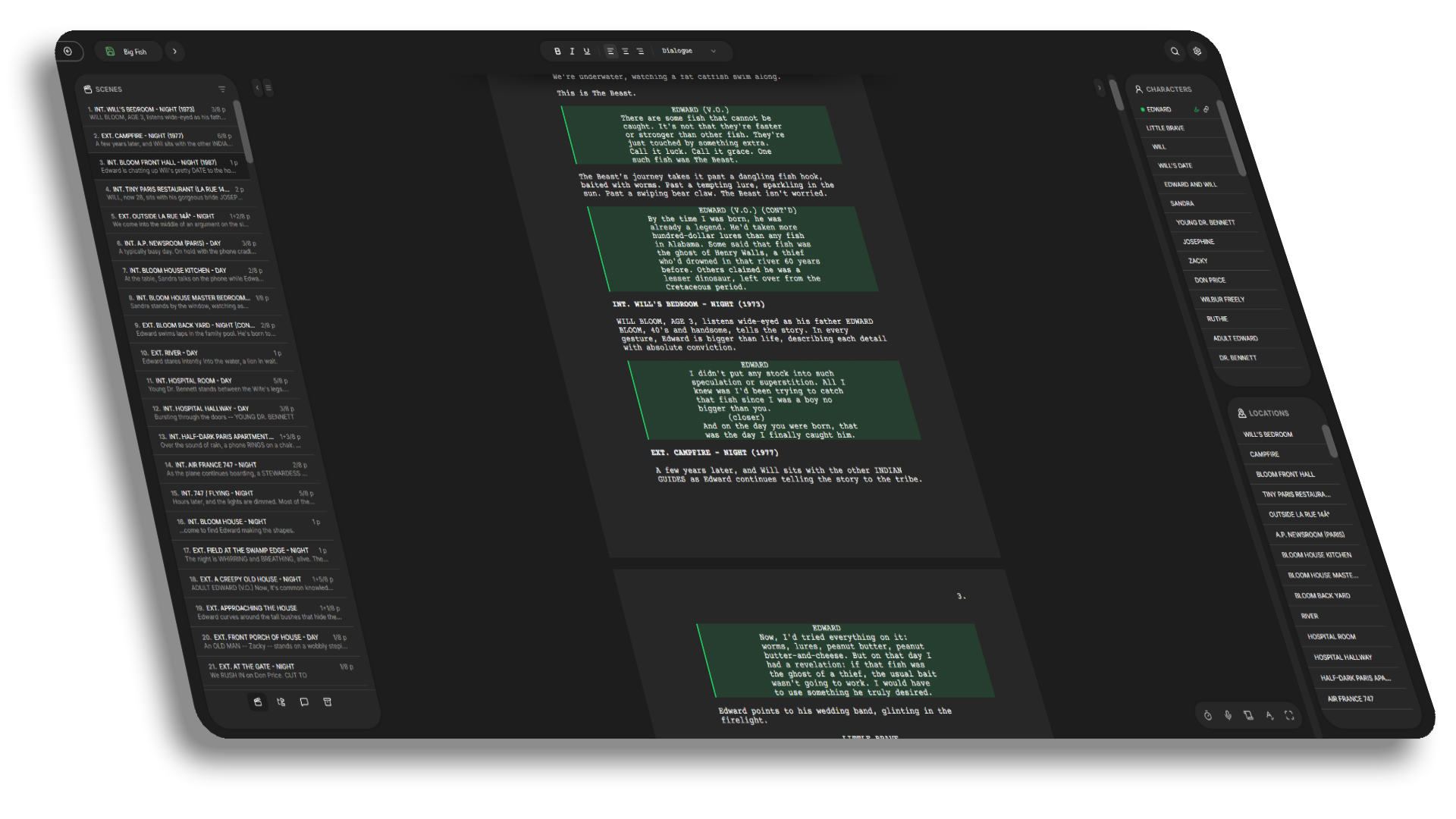
Task: Select scene 1 INT. WILL'S BEDROOM - NIGHT (1973)
Action: tap(158, 113)
